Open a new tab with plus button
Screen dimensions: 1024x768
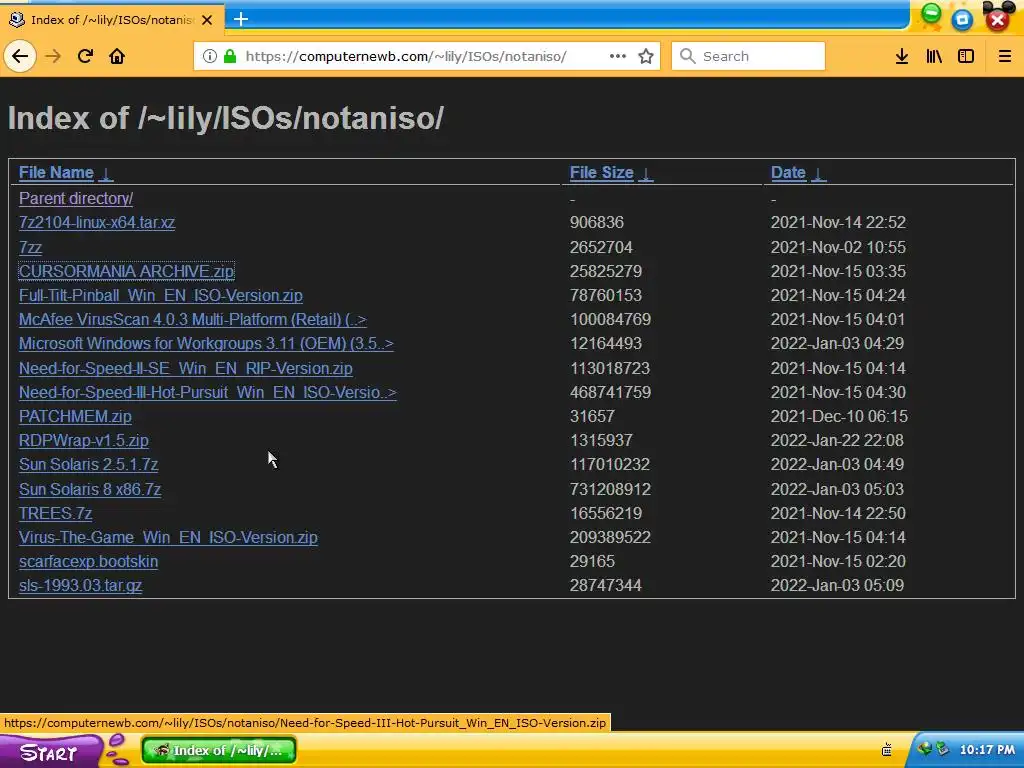tap(241, 19)
